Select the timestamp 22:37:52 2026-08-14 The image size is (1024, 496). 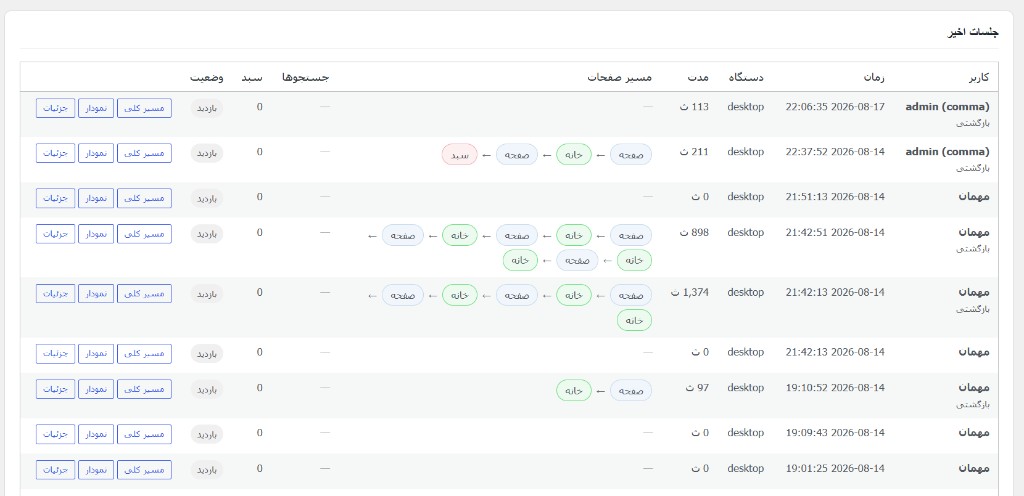pyautogui.click(x=835, y=152)
